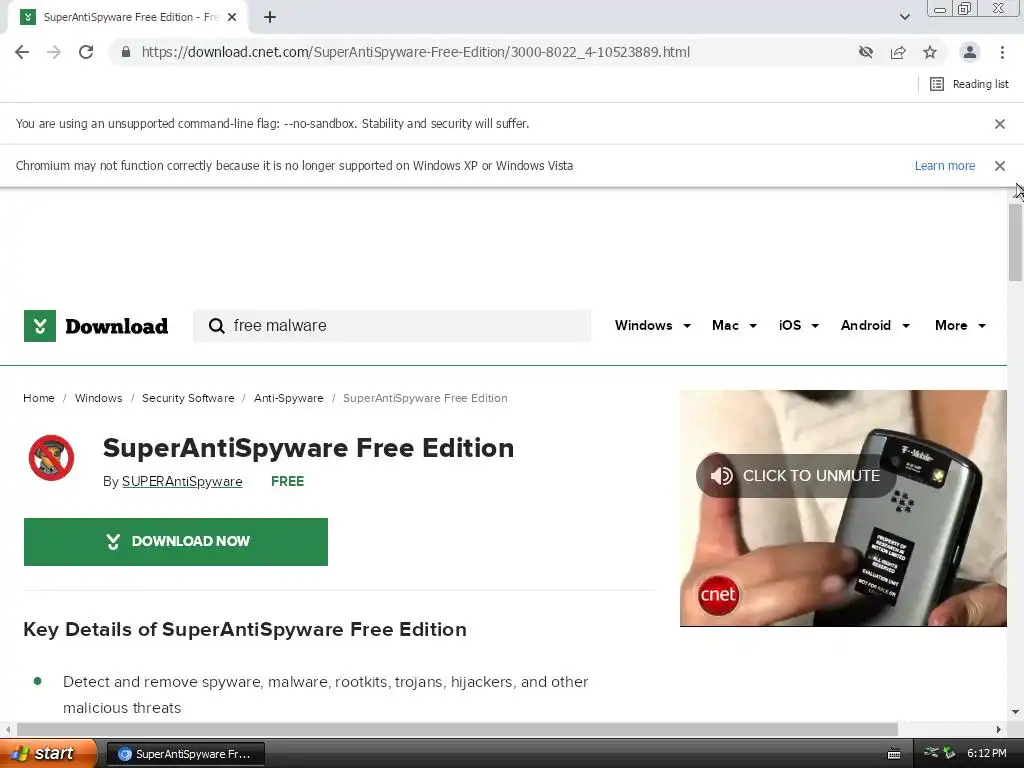Click the taskbar clock 6:12 PM
Image resolution: width=1024 pixels, height=768 pixels.
(987, 754)
